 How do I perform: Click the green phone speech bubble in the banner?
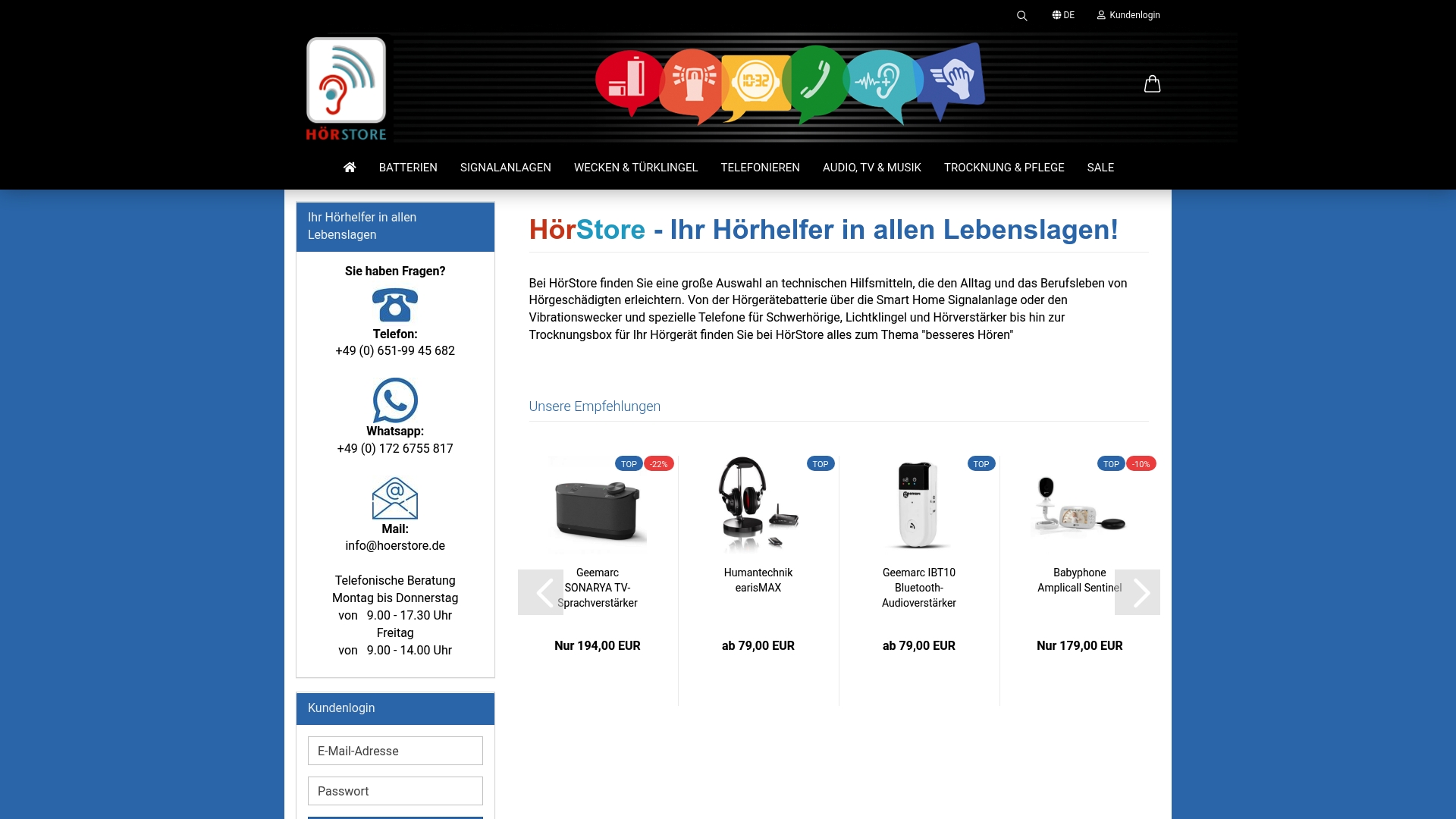(817, 76)
